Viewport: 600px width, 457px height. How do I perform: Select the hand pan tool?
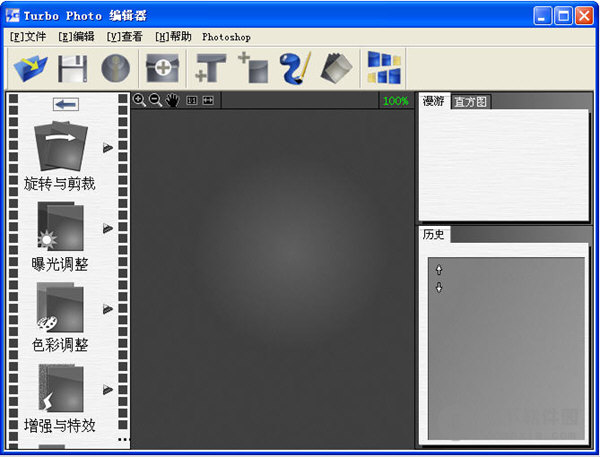click(x=173, y=100)
